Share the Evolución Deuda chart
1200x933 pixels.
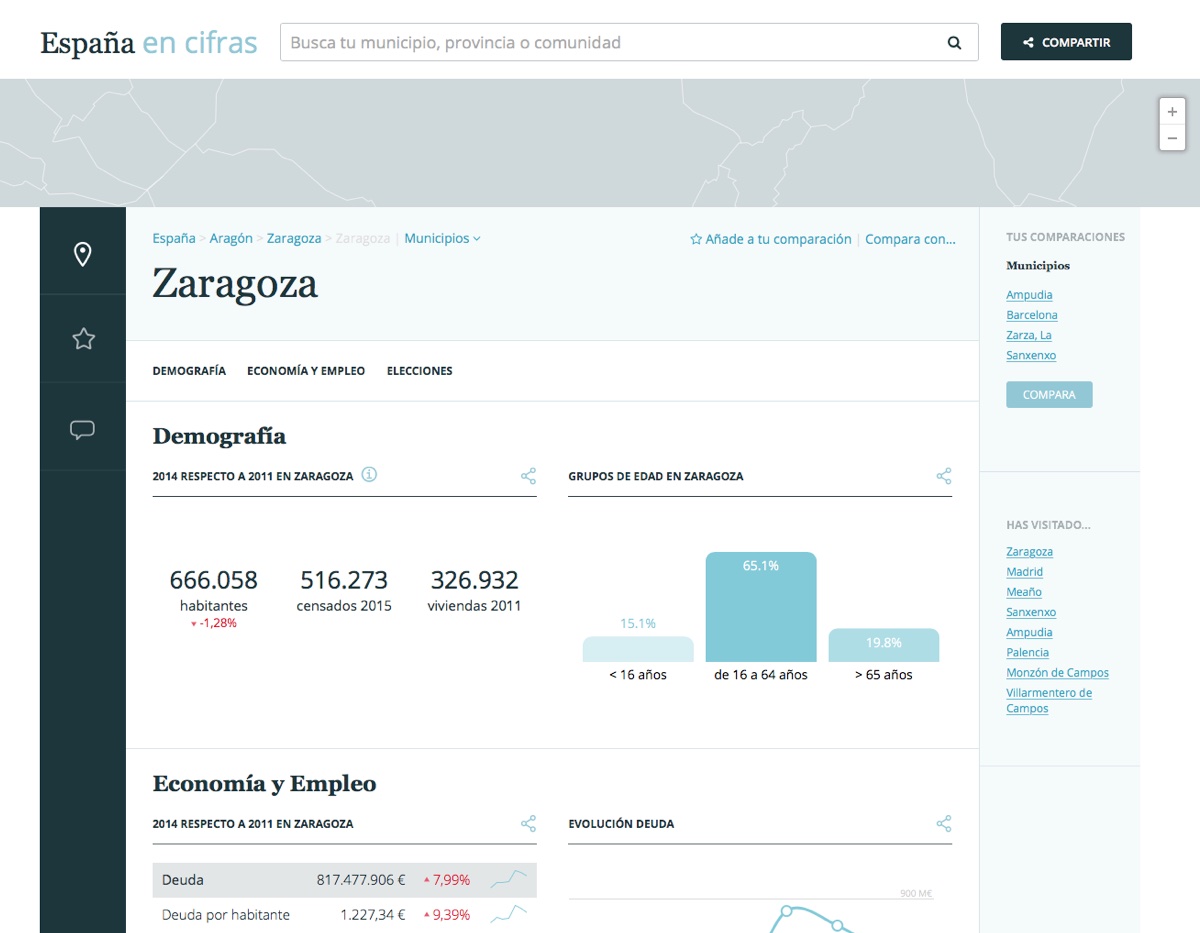click(x=943, y=824)
